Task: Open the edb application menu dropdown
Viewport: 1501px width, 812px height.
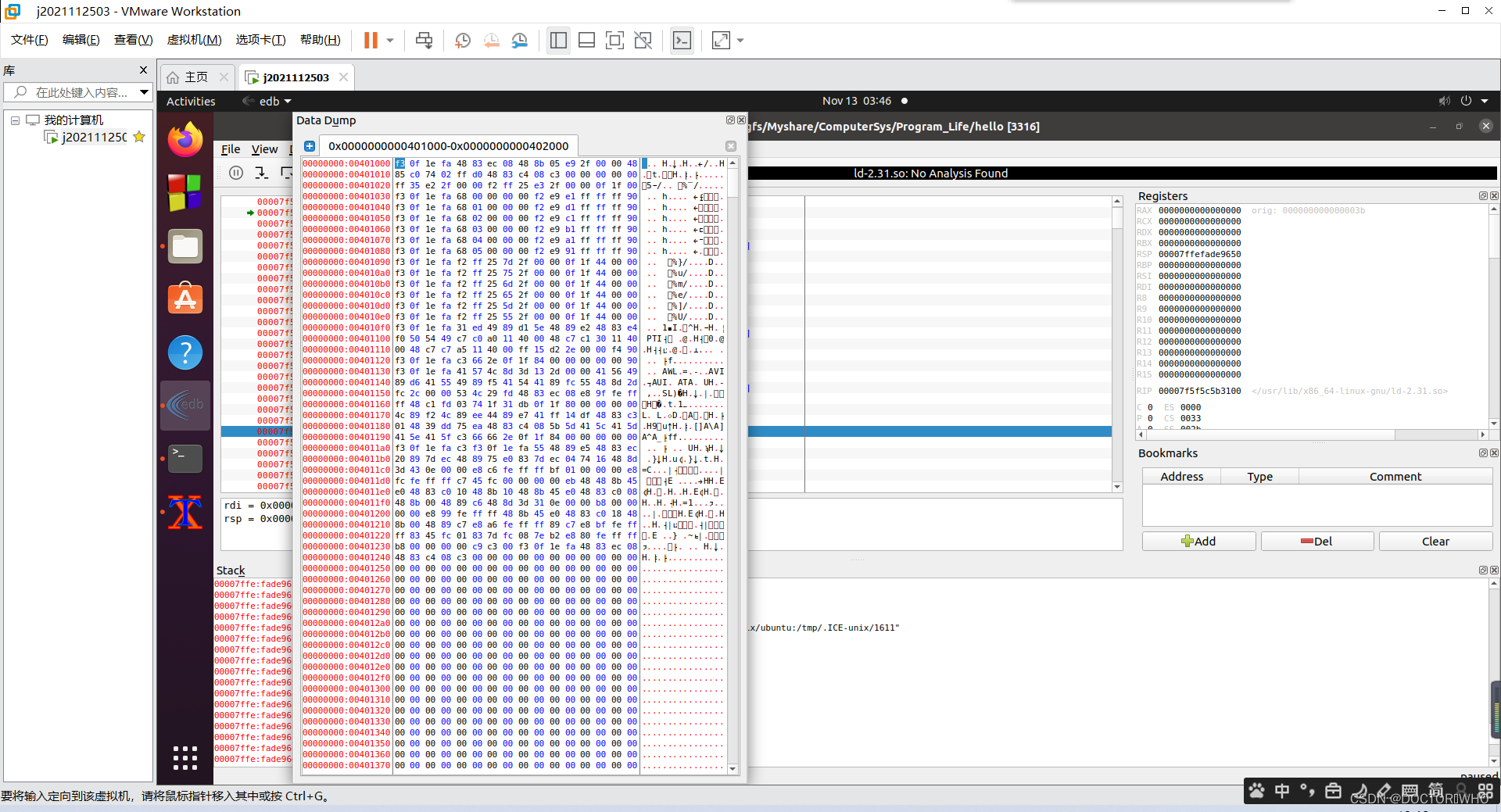Action: (267, 102)
